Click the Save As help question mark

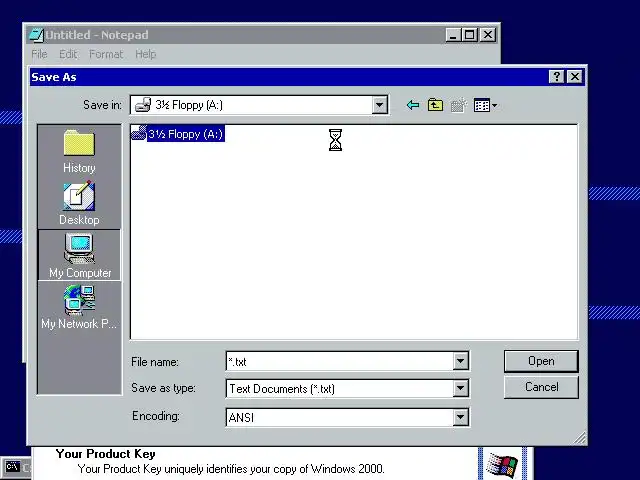click(556, 77)
